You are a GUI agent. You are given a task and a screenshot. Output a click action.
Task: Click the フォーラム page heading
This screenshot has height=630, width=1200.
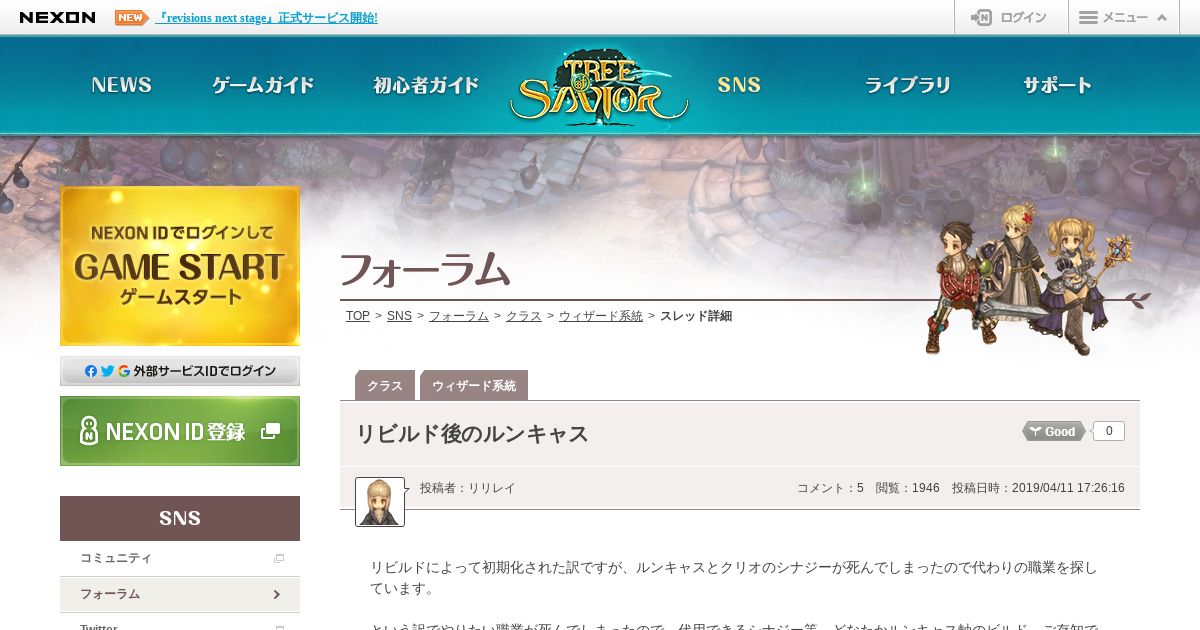425,269
